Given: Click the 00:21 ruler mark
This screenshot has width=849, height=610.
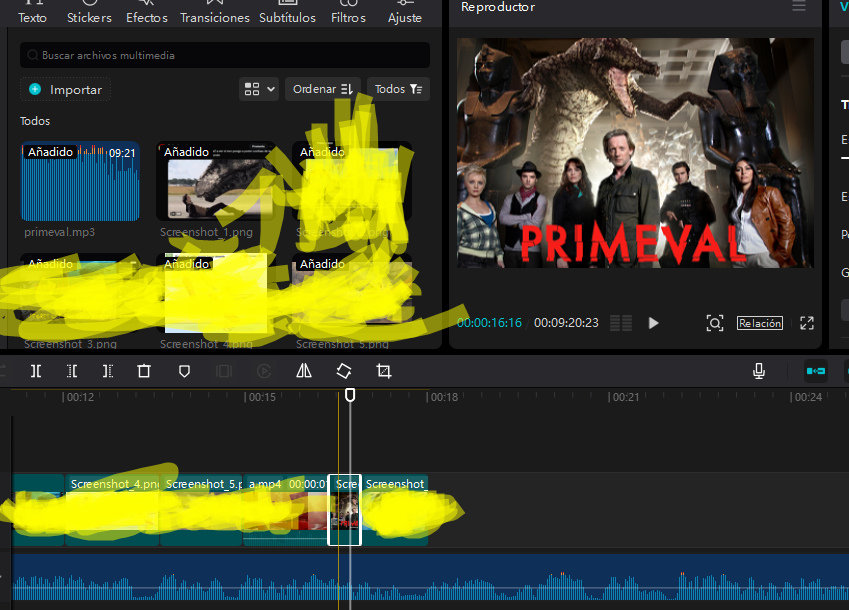Looking at the screenshot, I should pos(625,397).
